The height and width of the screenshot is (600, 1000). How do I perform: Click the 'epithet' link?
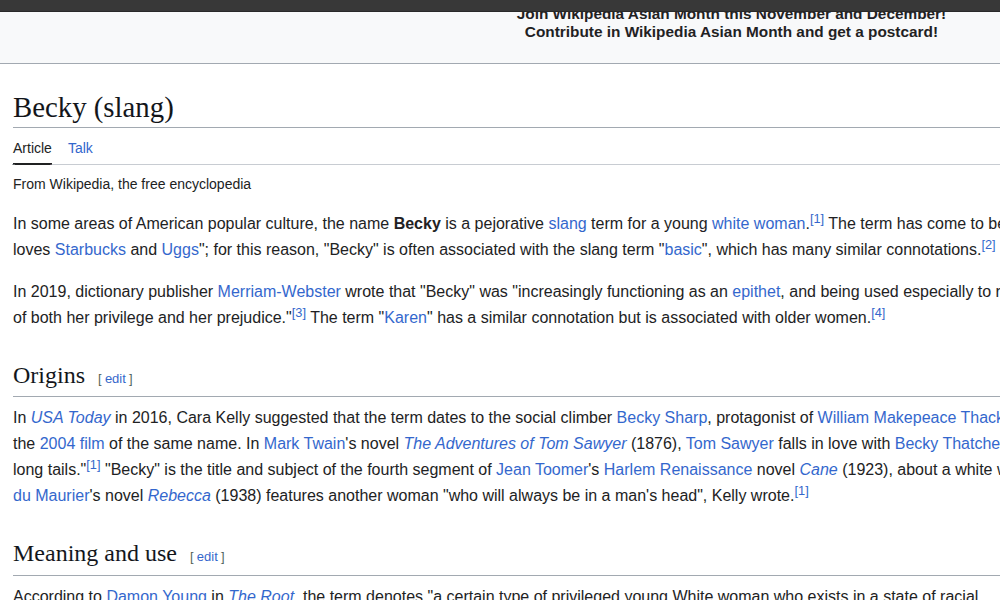pos(756,292)
